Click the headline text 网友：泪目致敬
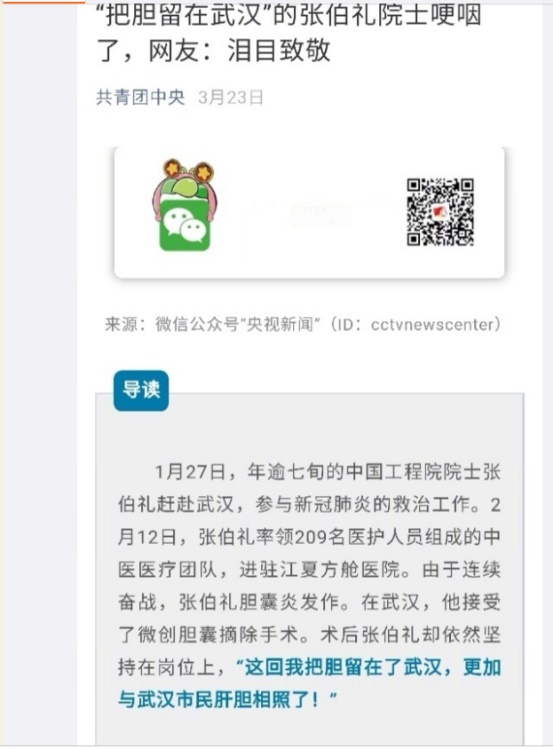Image resolution: width=553 pixels, height=749 pixels. click(240, 50)
